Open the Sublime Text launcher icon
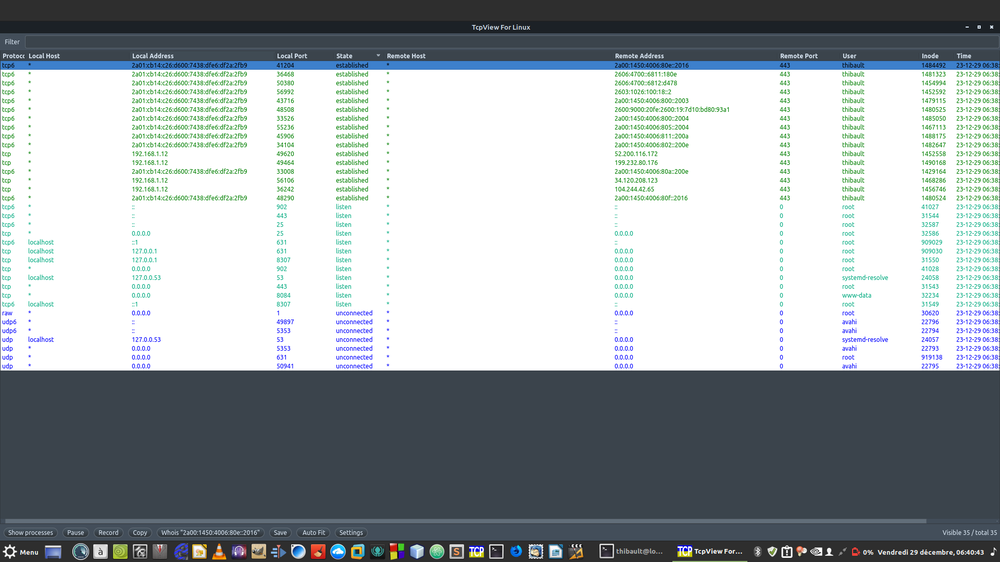The height and width of the screenshot is (562, 1000). (x=456, y=551)
